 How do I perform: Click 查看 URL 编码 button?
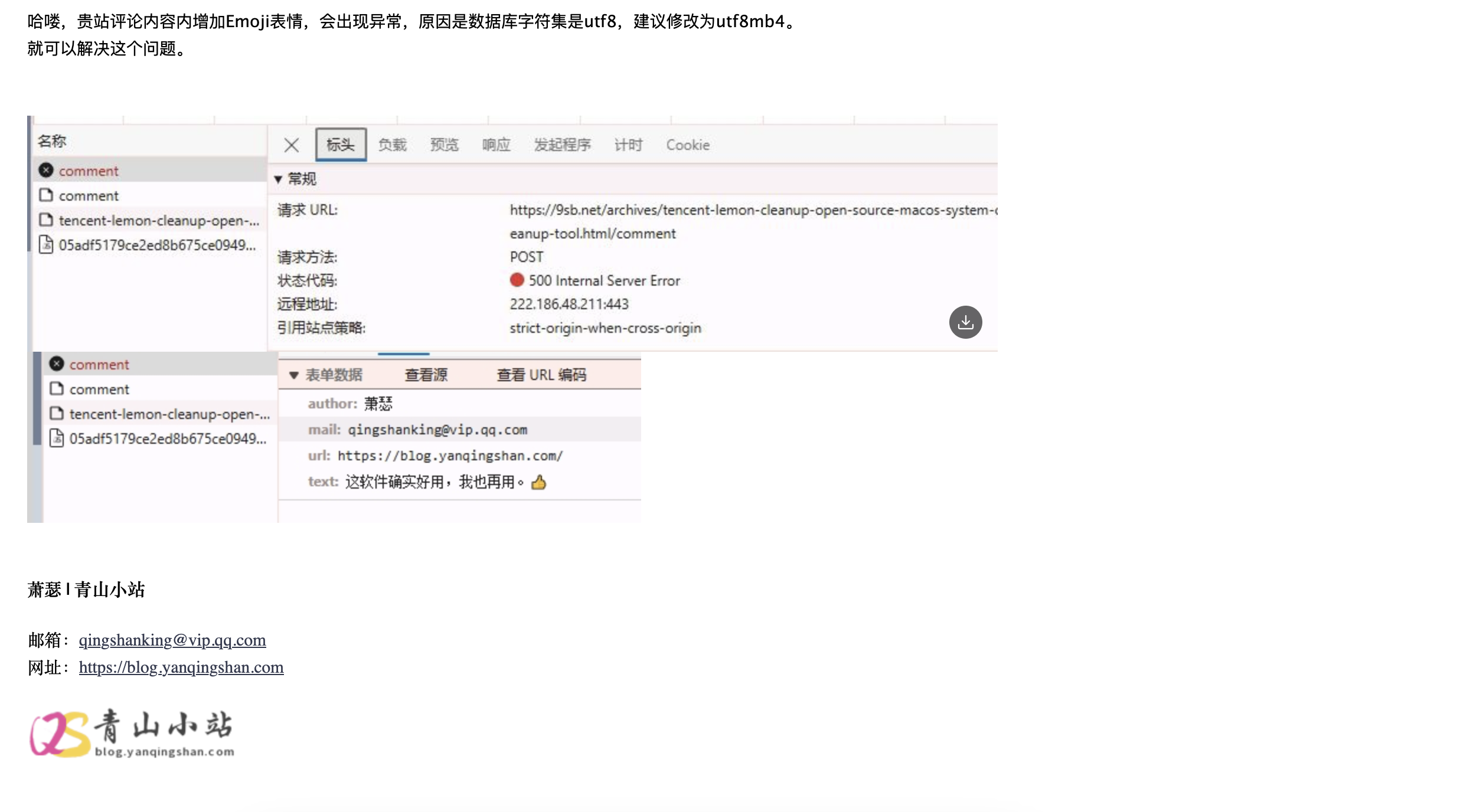(541, 375)
